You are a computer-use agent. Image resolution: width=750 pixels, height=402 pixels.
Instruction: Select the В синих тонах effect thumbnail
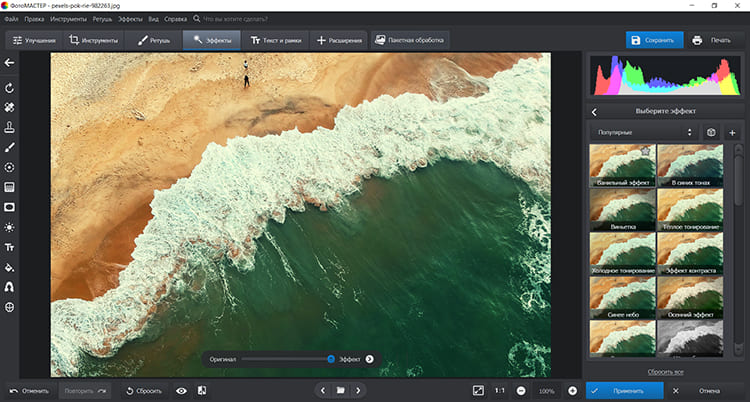(690, 167)
